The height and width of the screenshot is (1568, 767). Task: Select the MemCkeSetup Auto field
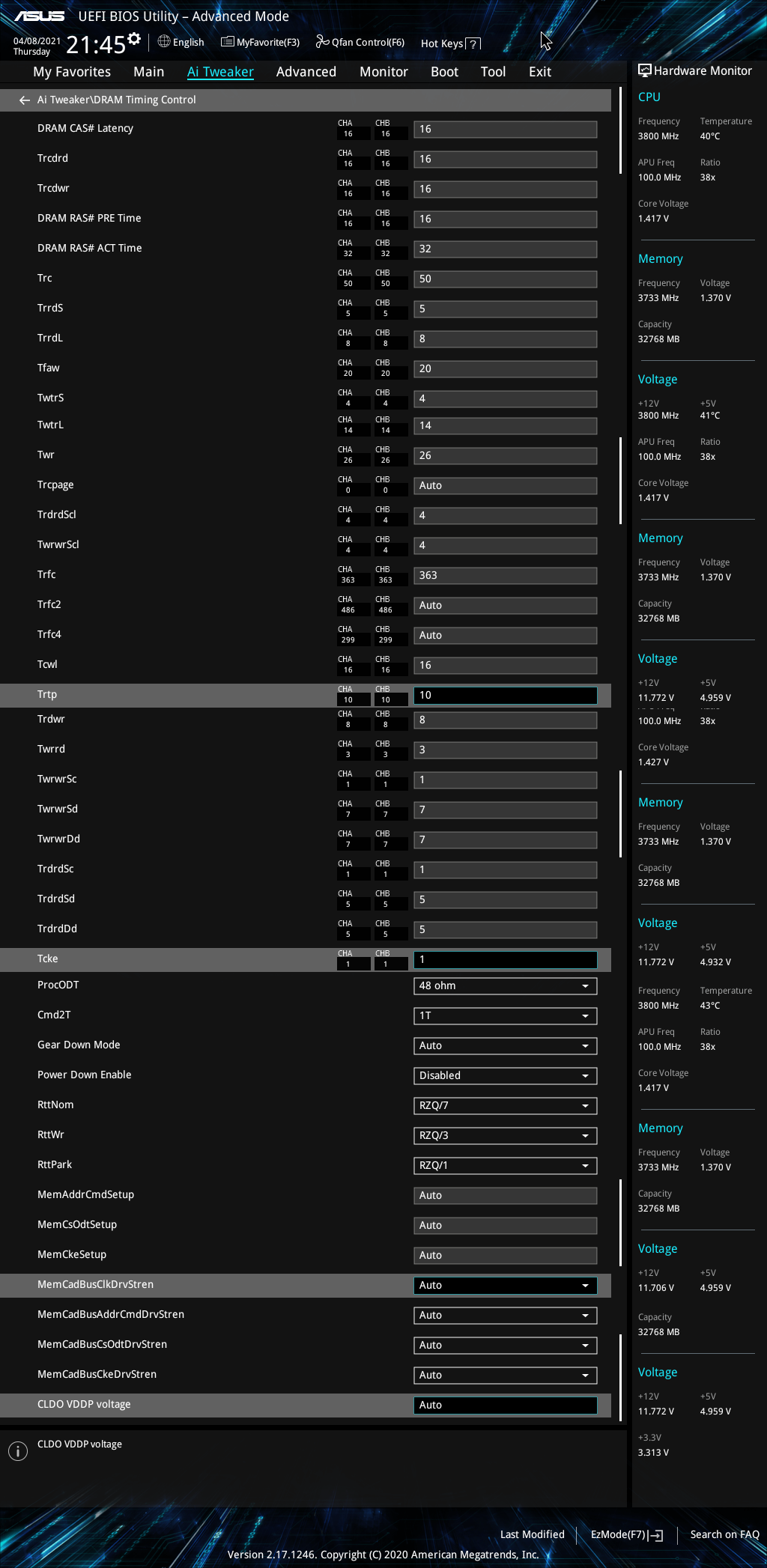(505, 1256)
